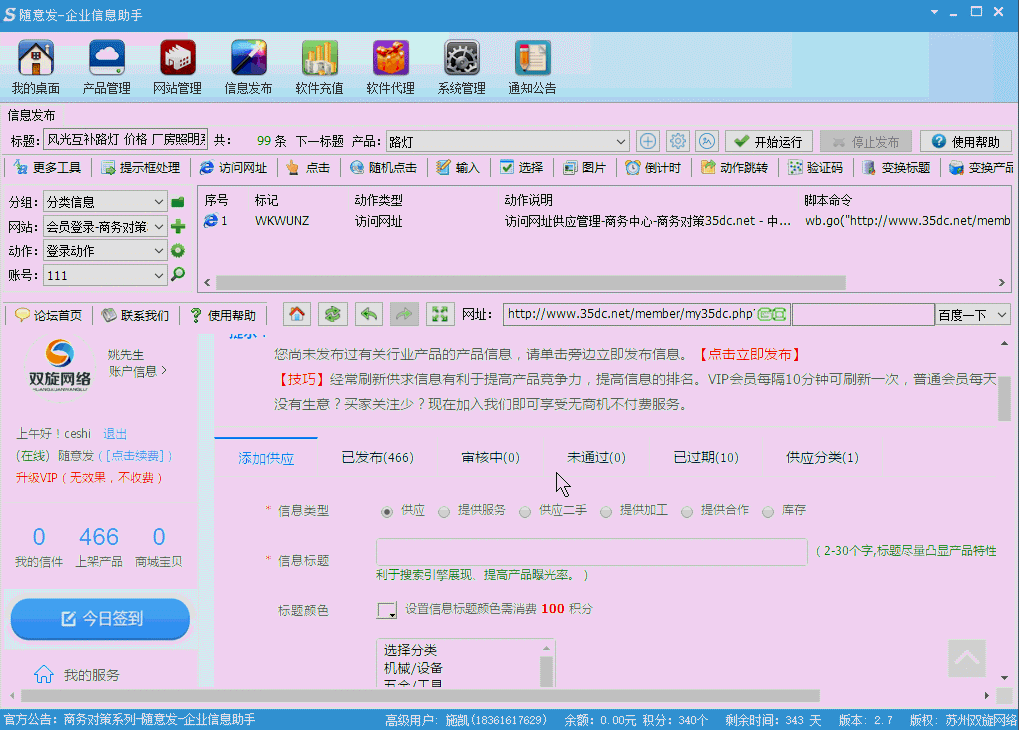Image resolution: width=1019 pixels, height=730 pixels.
Task: Select 机械/设备 in category list
Action: tap(413, 668)
